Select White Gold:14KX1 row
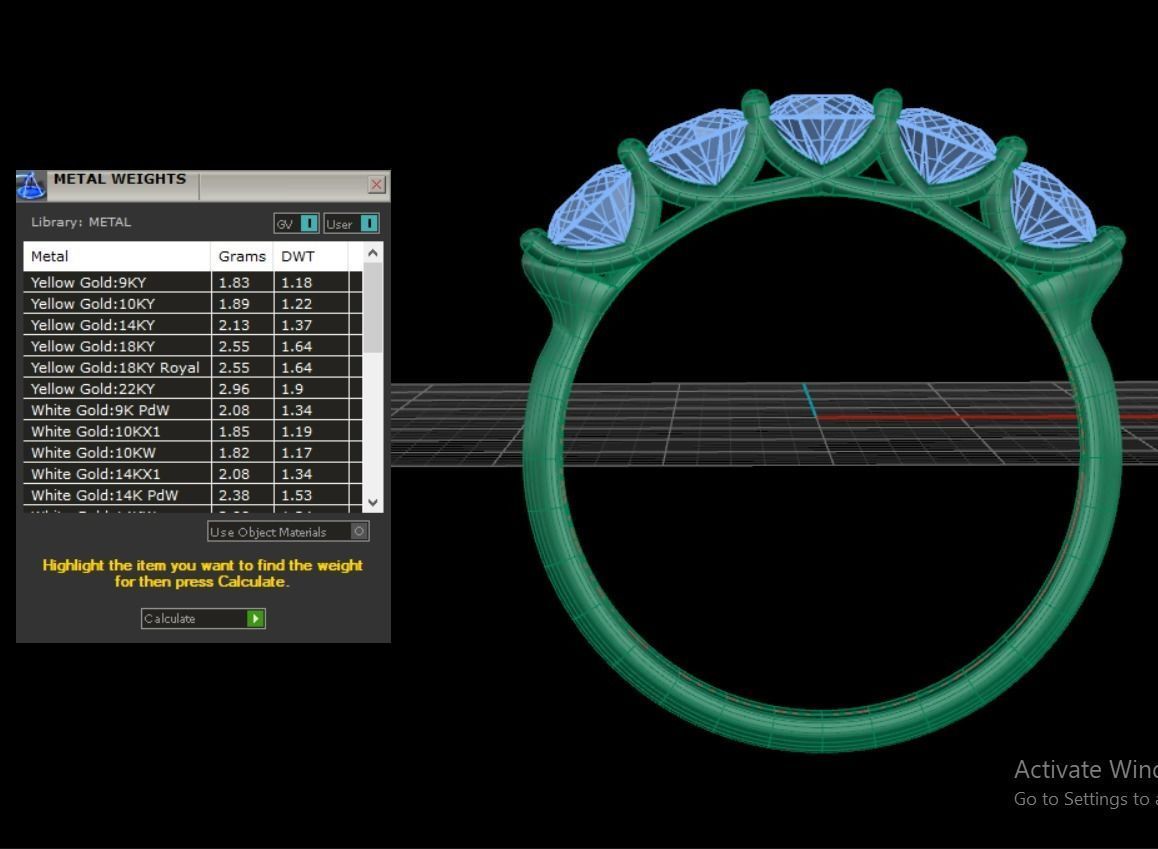Viewport: 1158px width, 849px height. (193, 474)
